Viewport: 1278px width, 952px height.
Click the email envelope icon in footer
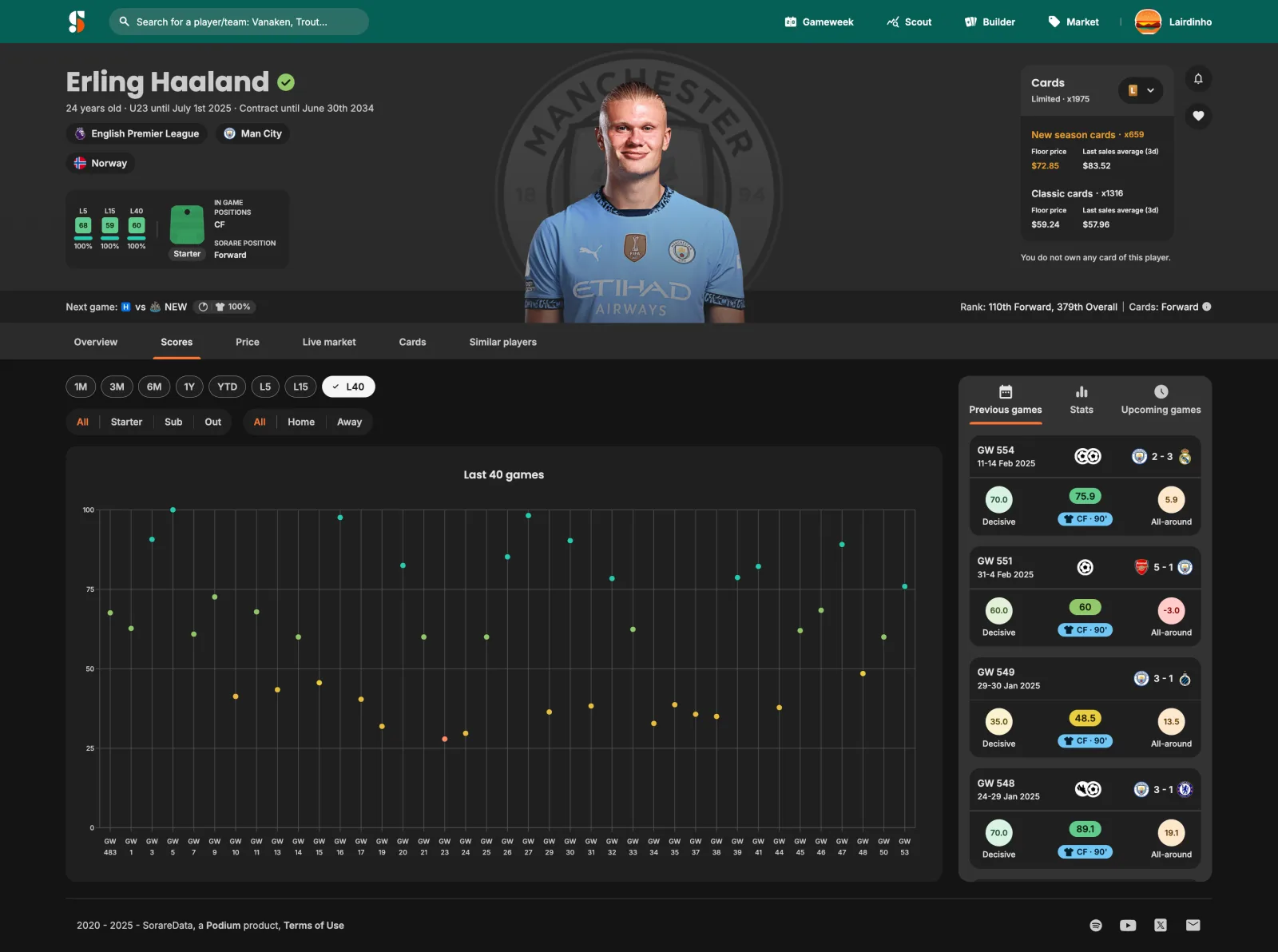pos(1193,926)
